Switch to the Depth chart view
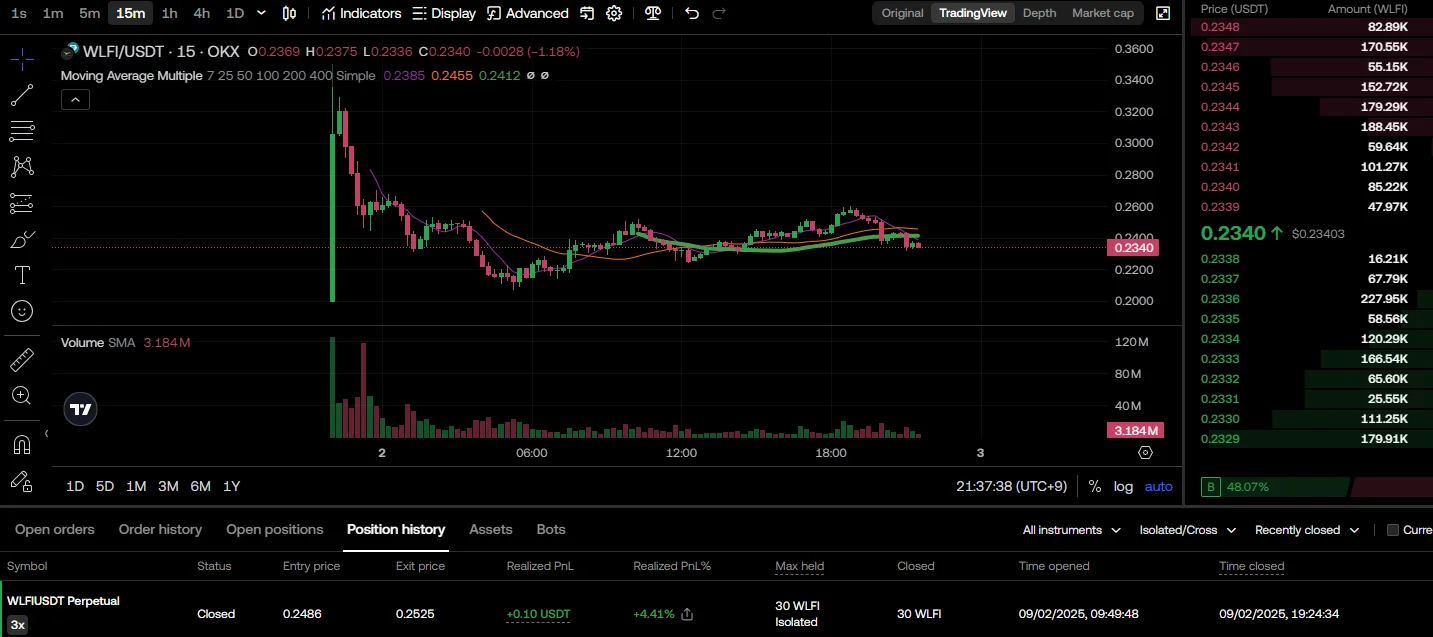 pyautogui.click(x=1039, y=13)
